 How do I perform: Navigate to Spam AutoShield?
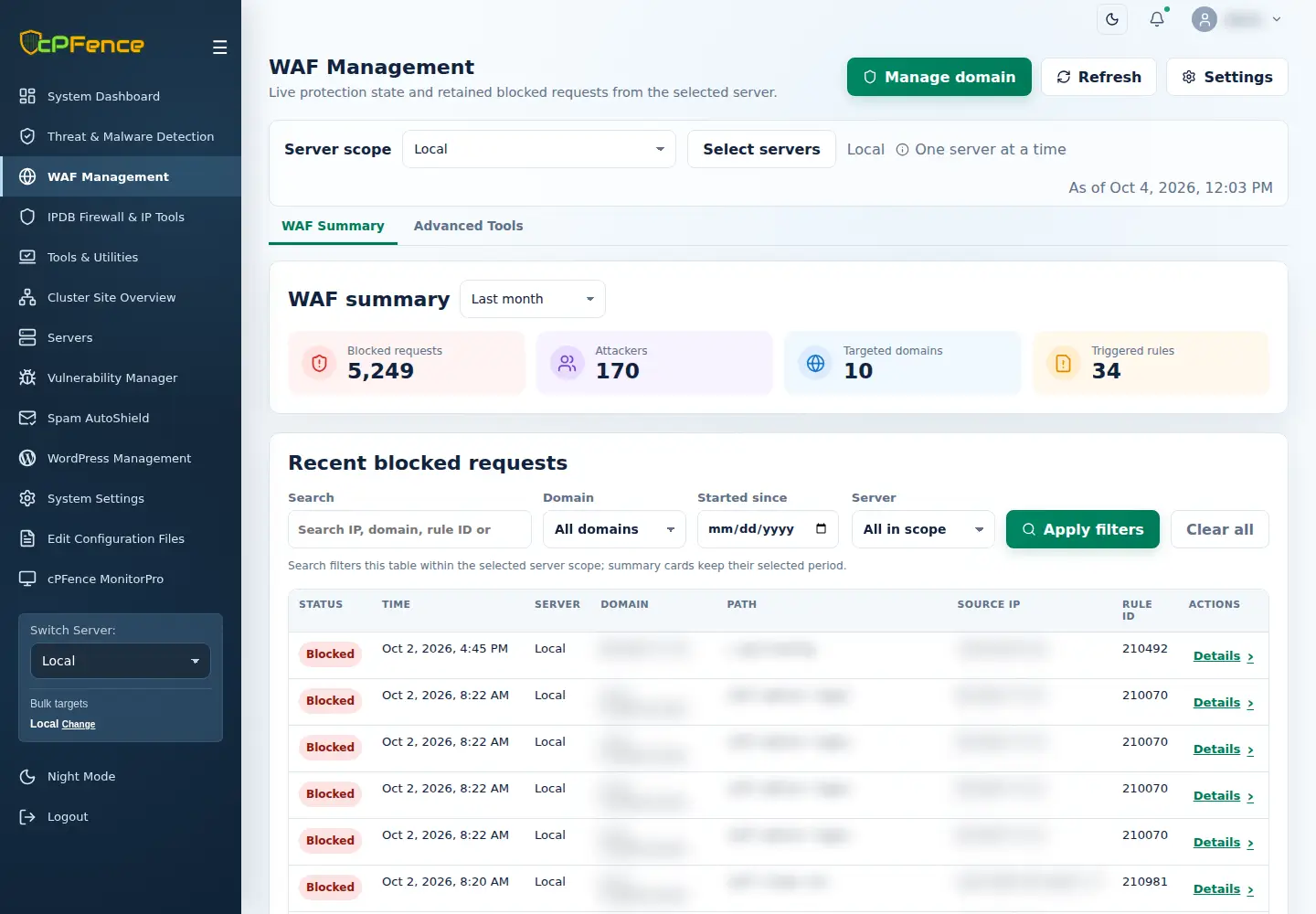[x=121, y=418]
